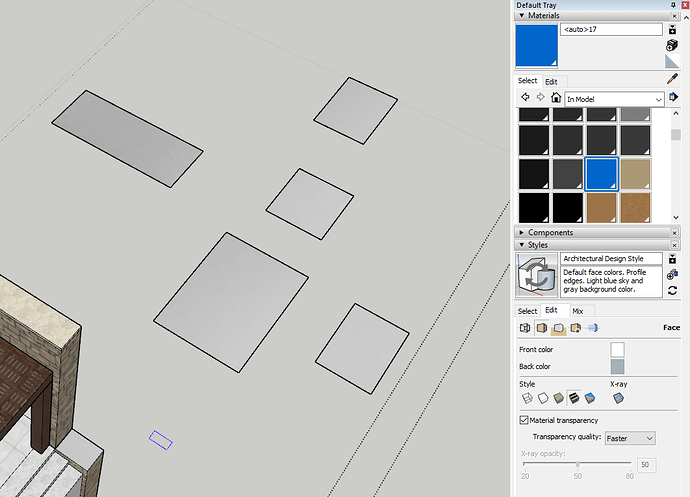Click Create new style icon
Image resolution: width=690 pixels, height=497 pixels.
672,275
